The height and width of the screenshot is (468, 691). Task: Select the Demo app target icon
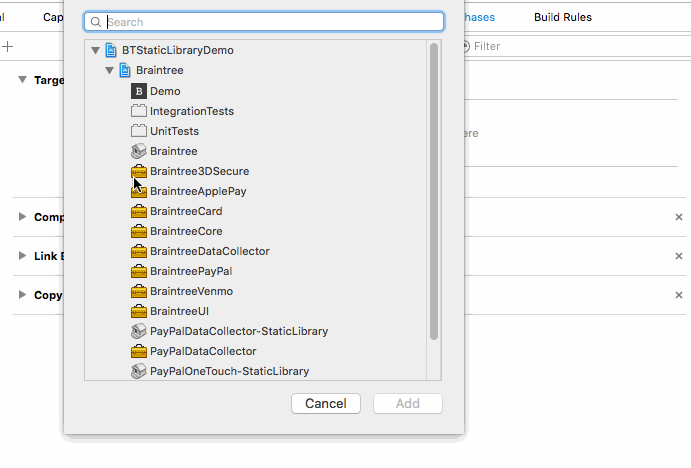click(x=139, y=91)
